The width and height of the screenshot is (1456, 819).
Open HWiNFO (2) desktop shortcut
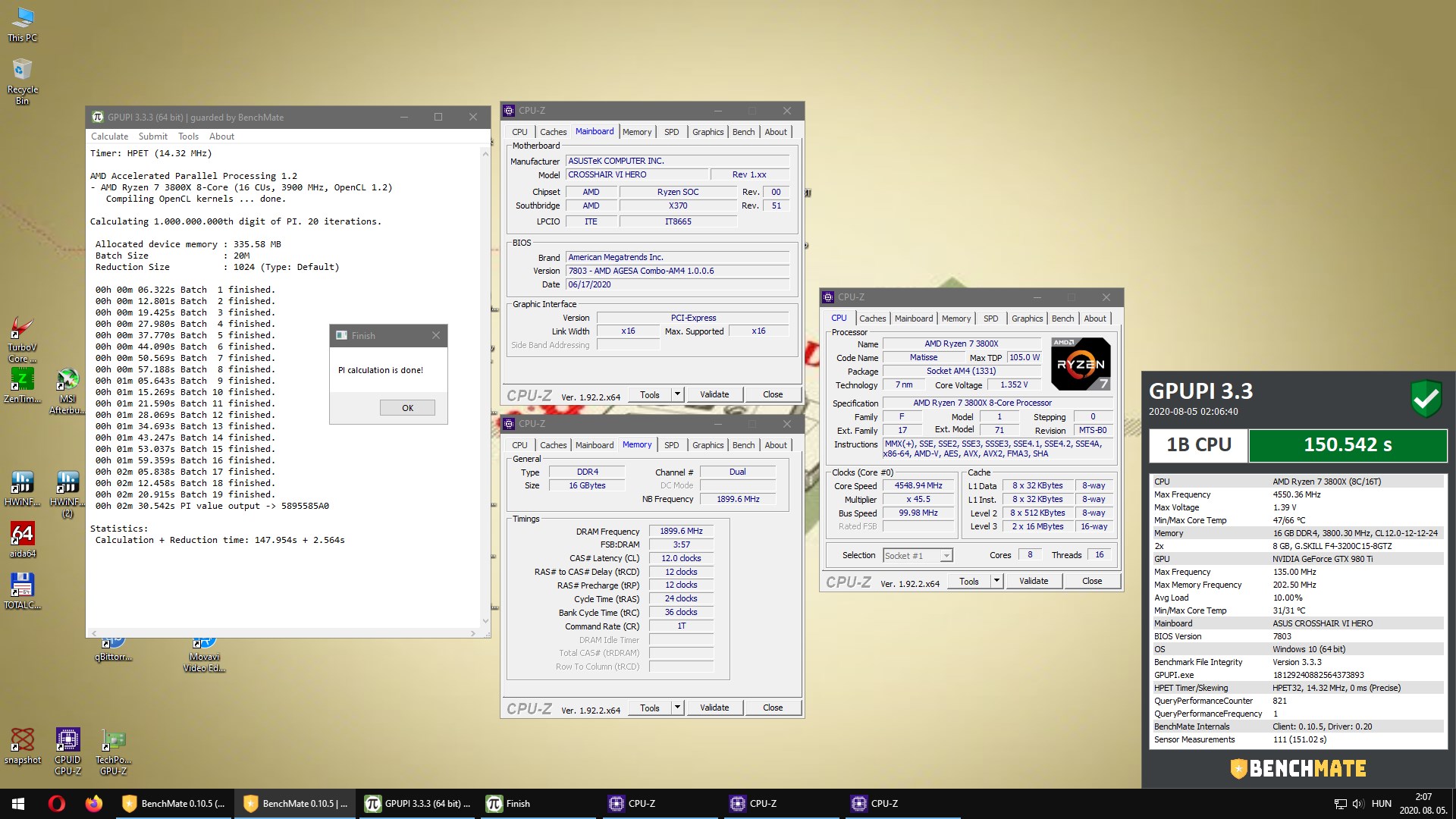point(67,494)
